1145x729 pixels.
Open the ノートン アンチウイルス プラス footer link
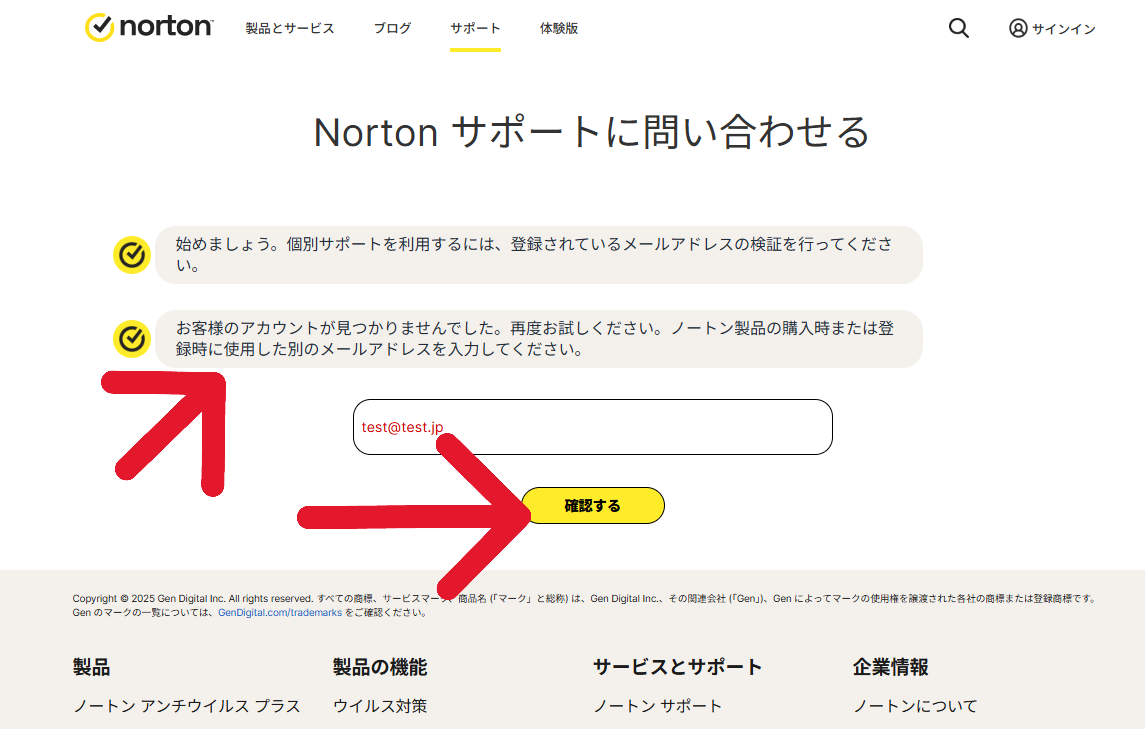pos(187,706)
